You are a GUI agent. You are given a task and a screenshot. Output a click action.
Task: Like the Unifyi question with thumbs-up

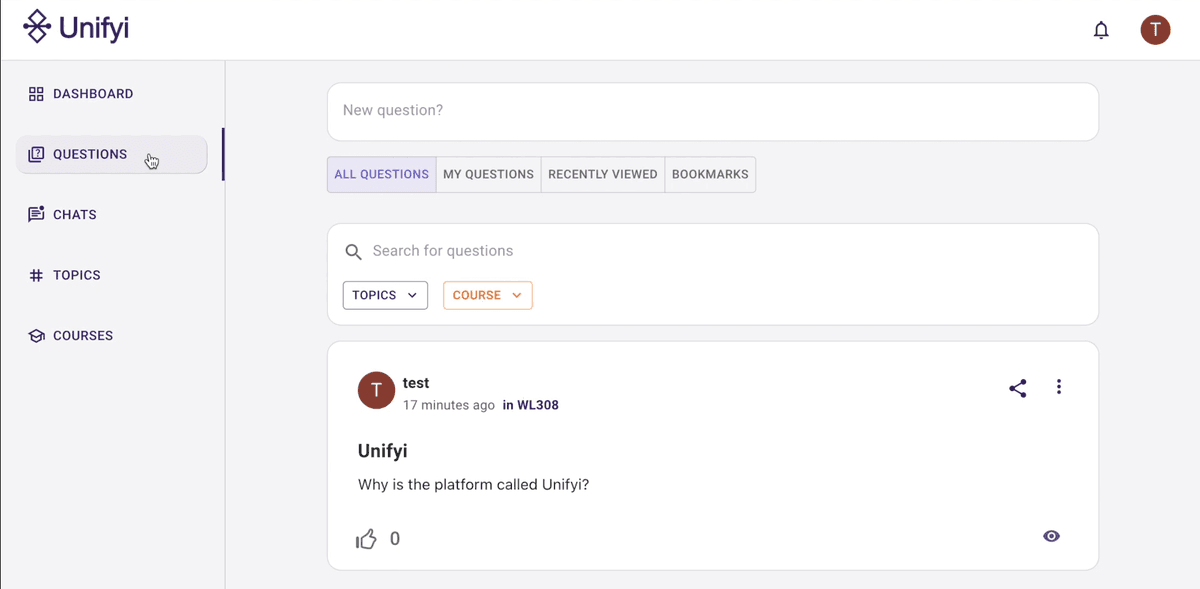(366, 539)
